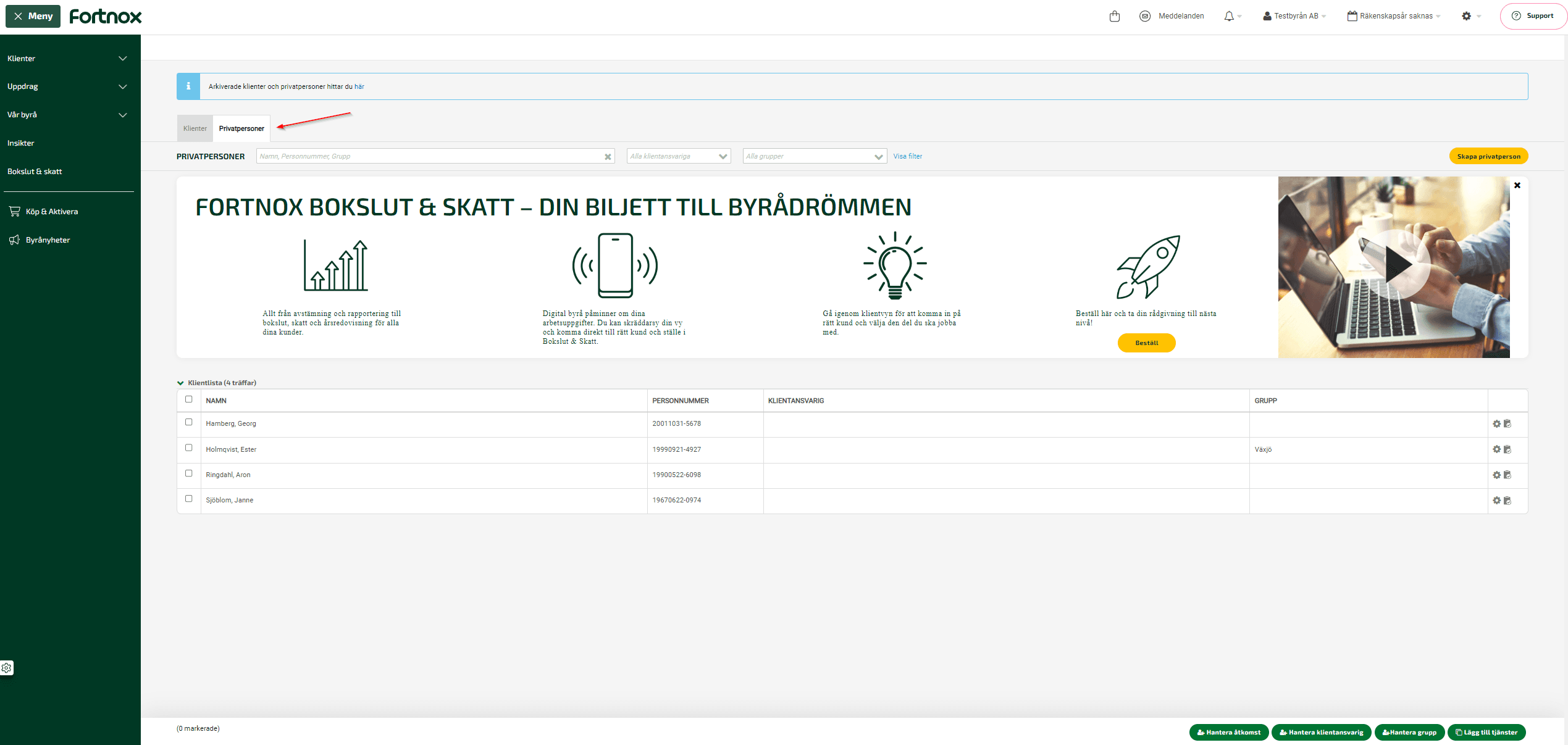Image resolution: width=1568 pixels, height=745 pixels.
Task: Click the Fortnox logo
Action: (106, 16)
